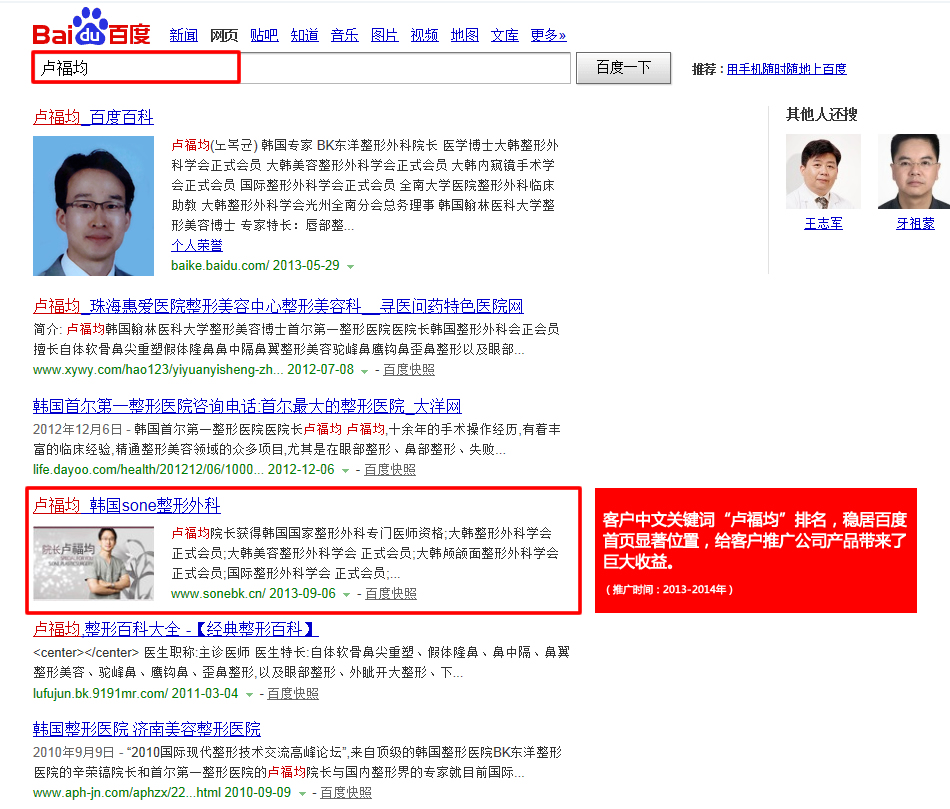Expand dropdown arrow beside www.sonebk.cn result
The width and height of the screenshot is (950, 809).
(x=347, y=594)
